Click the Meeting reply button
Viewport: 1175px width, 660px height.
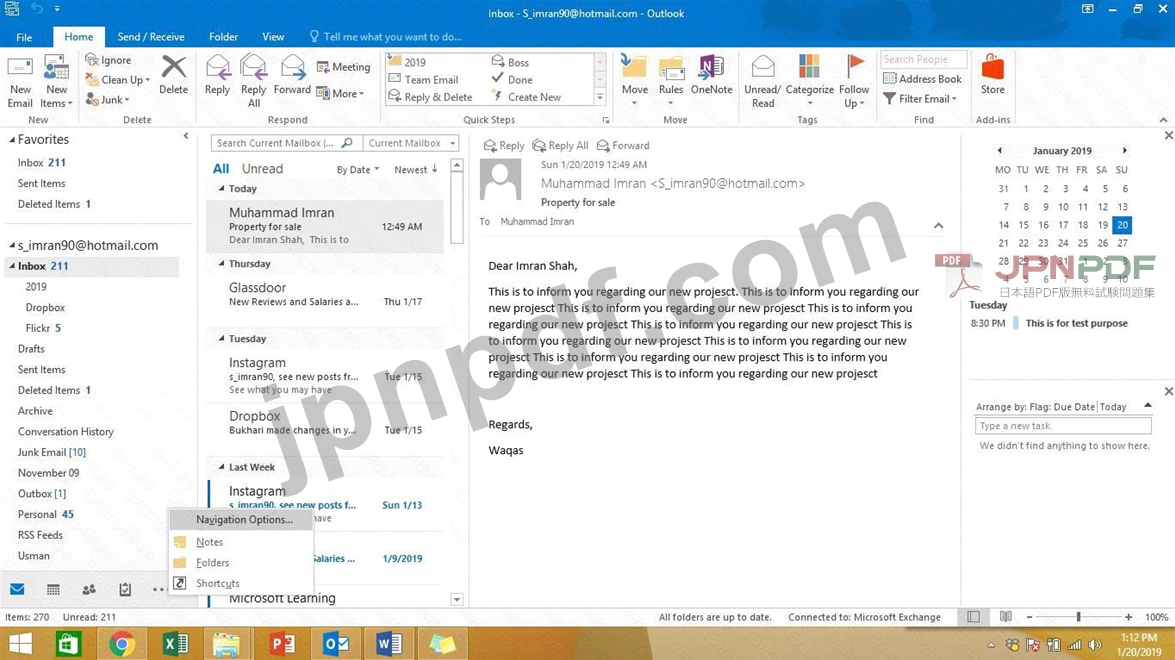tap(343, 67)
